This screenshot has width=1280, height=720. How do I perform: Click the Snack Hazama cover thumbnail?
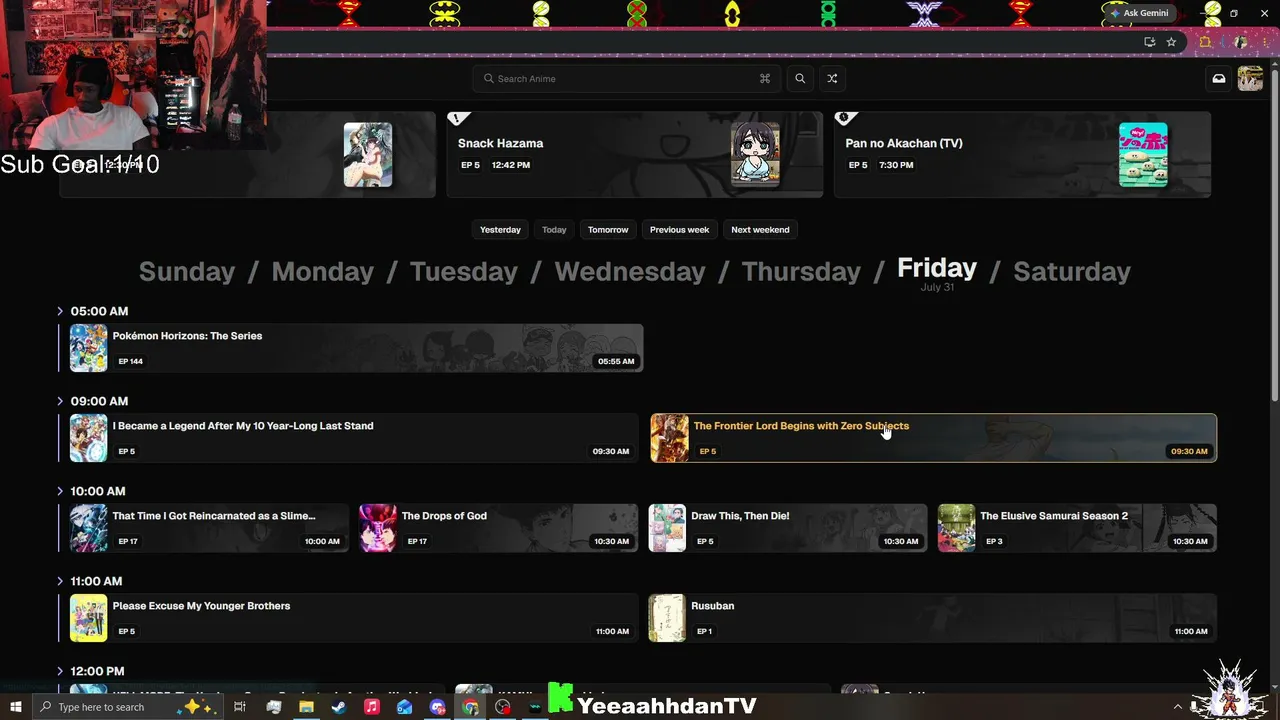coord(755,154)
